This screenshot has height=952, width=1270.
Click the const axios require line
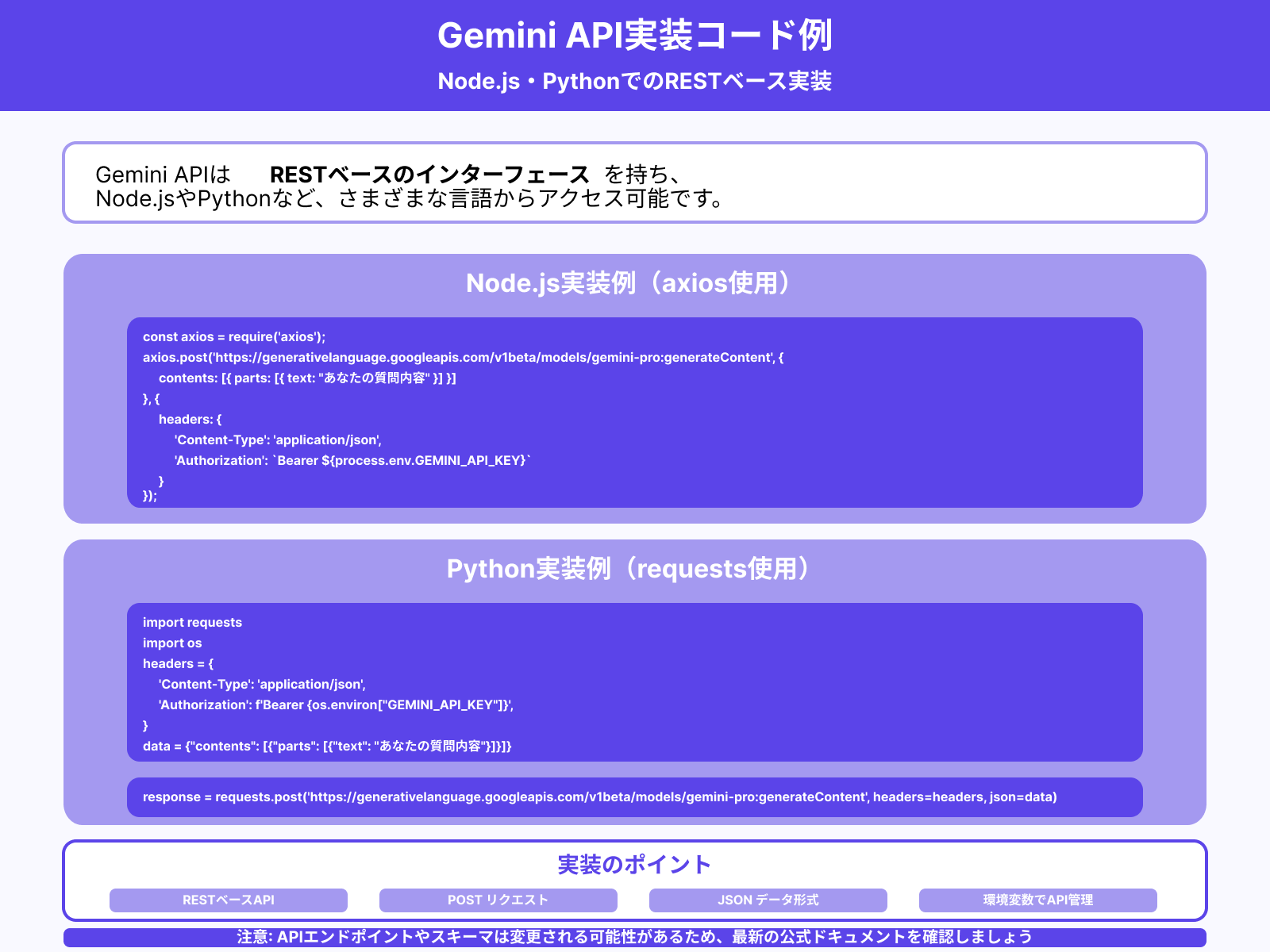(x=233, y=336)
